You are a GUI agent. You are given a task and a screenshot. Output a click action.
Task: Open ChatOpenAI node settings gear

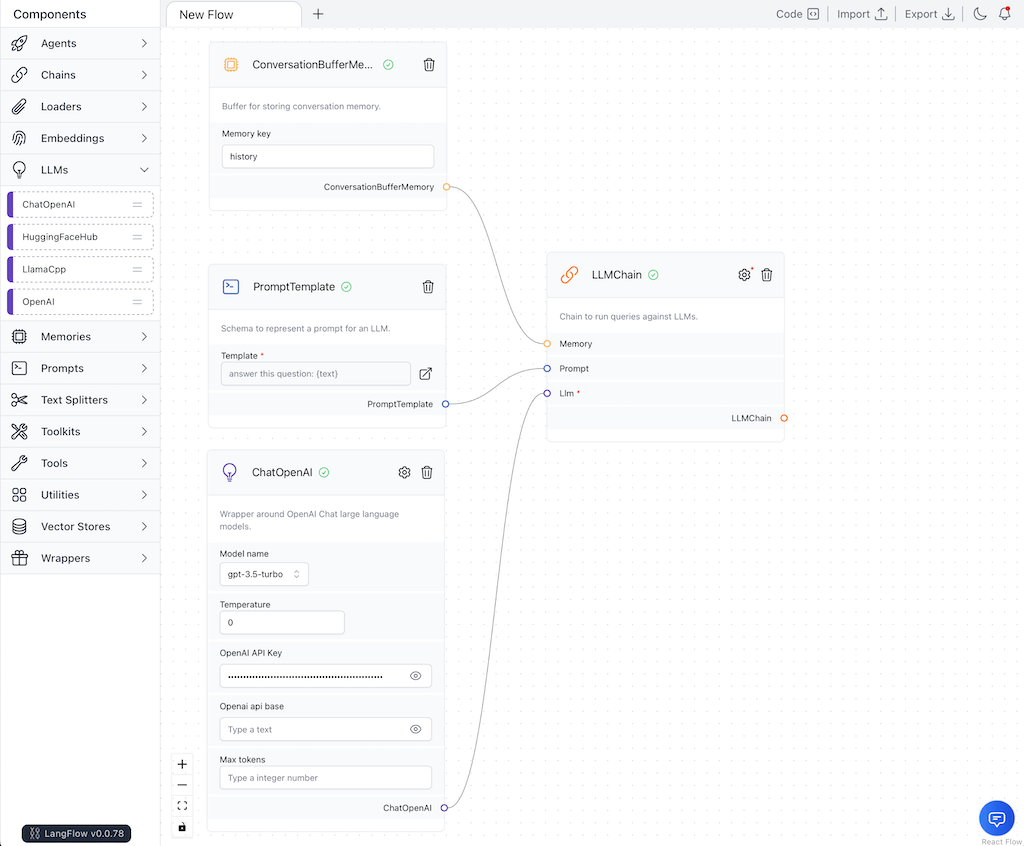(404, 473)
